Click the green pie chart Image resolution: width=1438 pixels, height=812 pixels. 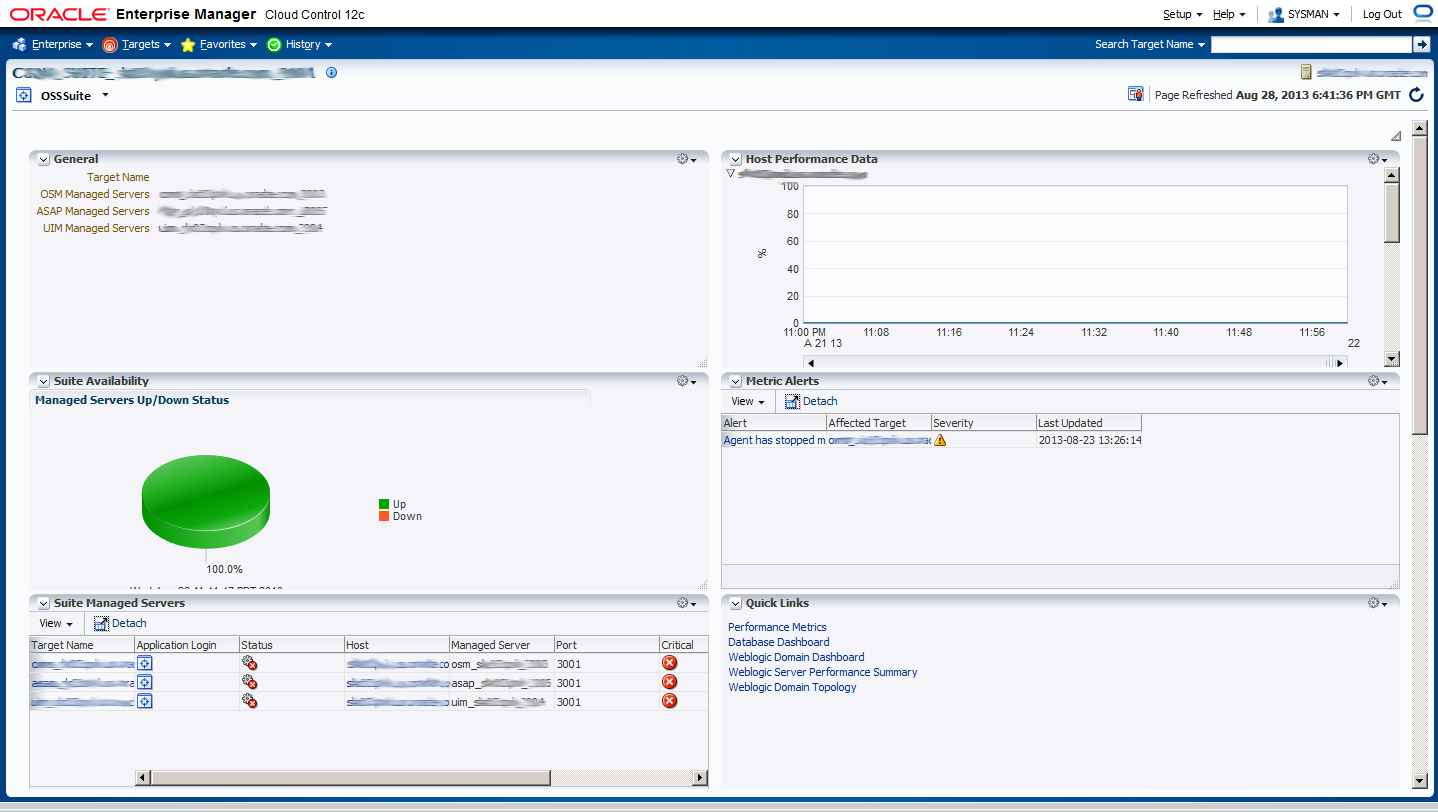point(206,503)
